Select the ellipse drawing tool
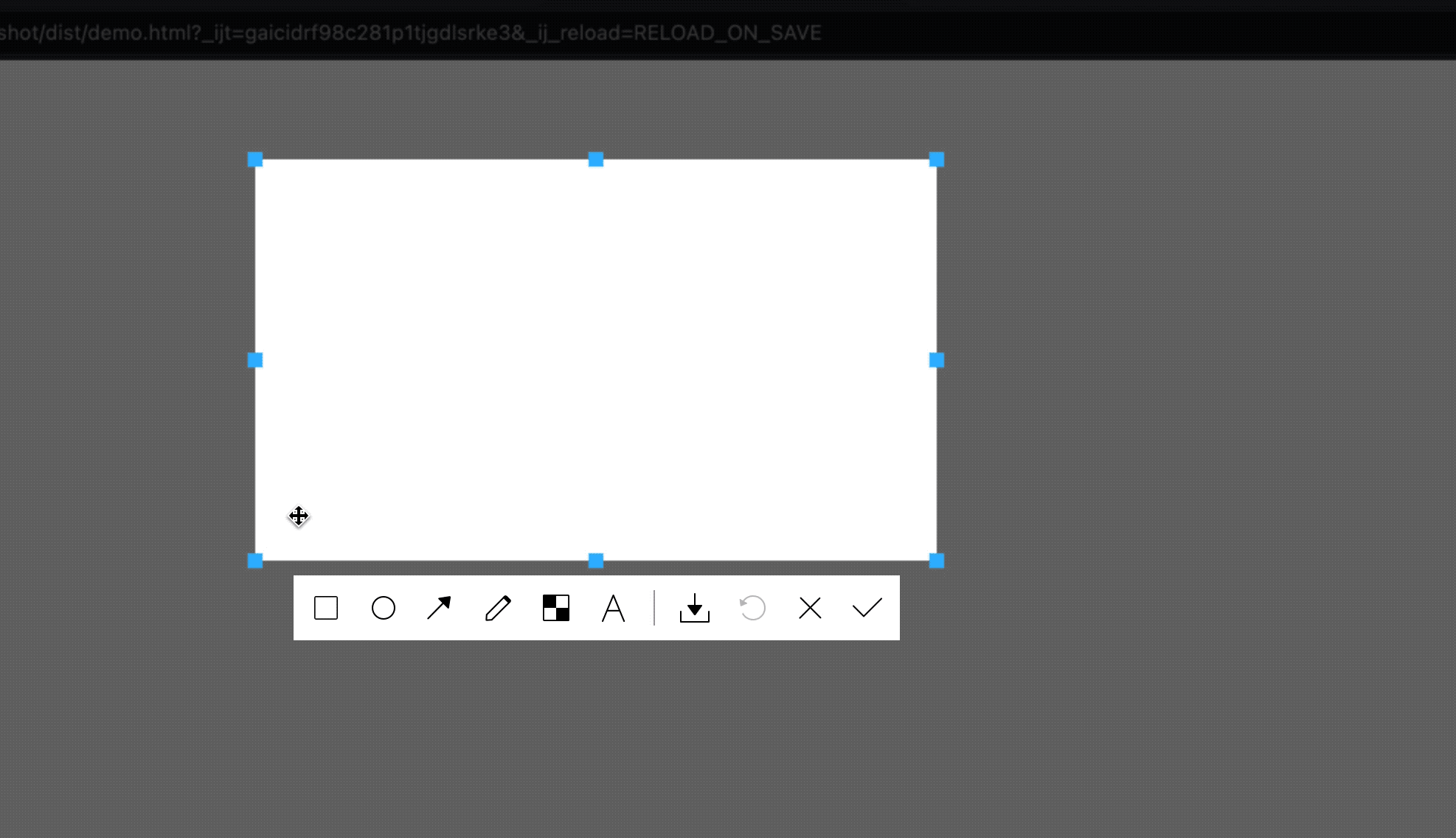 point(383,608)
